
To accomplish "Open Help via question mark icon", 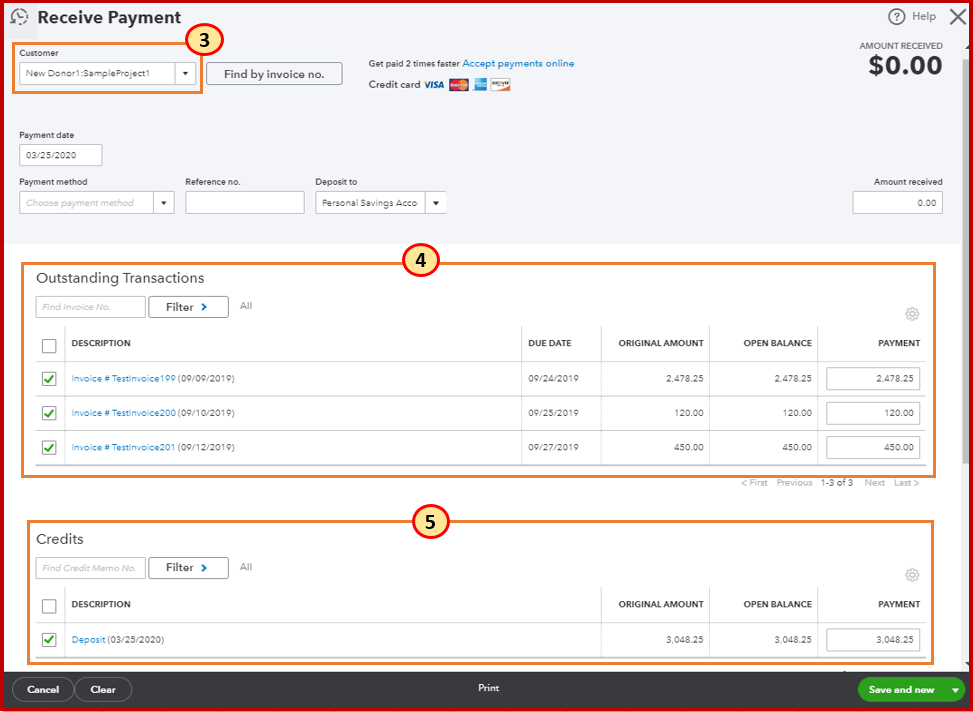I will click(897, 17).
